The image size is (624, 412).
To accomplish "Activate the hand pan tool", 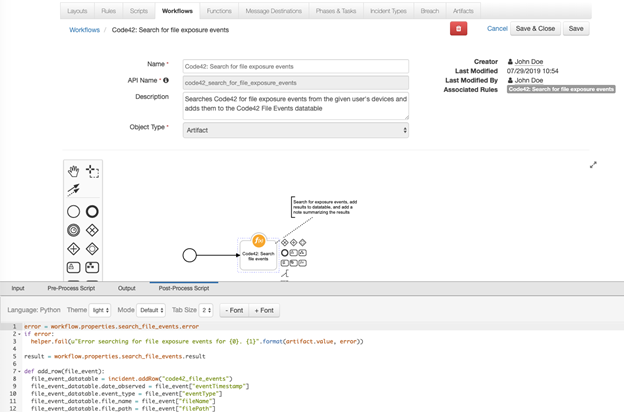I will (73, 172).
